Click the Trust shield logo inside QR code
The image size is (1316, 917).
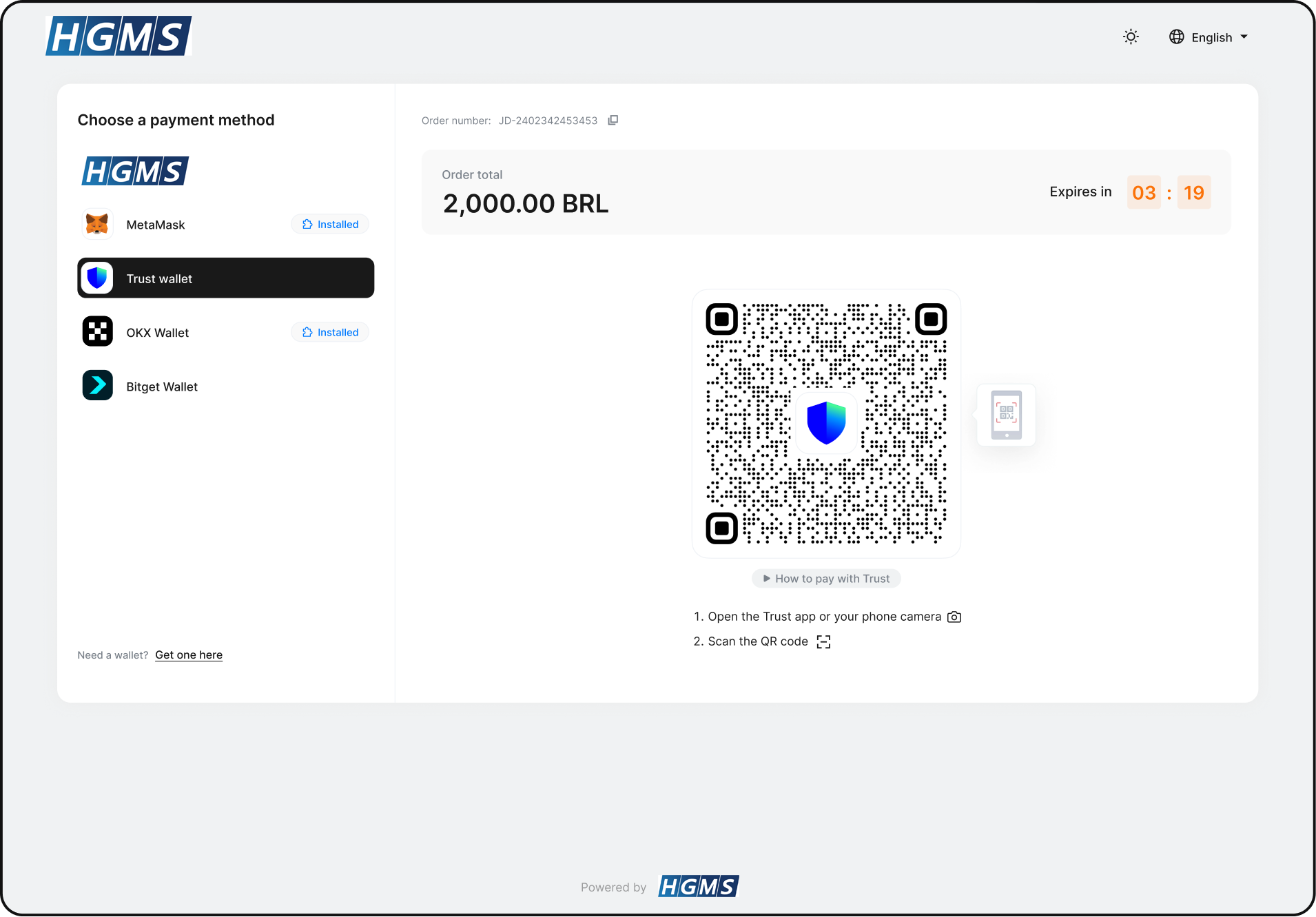point(826,422)
